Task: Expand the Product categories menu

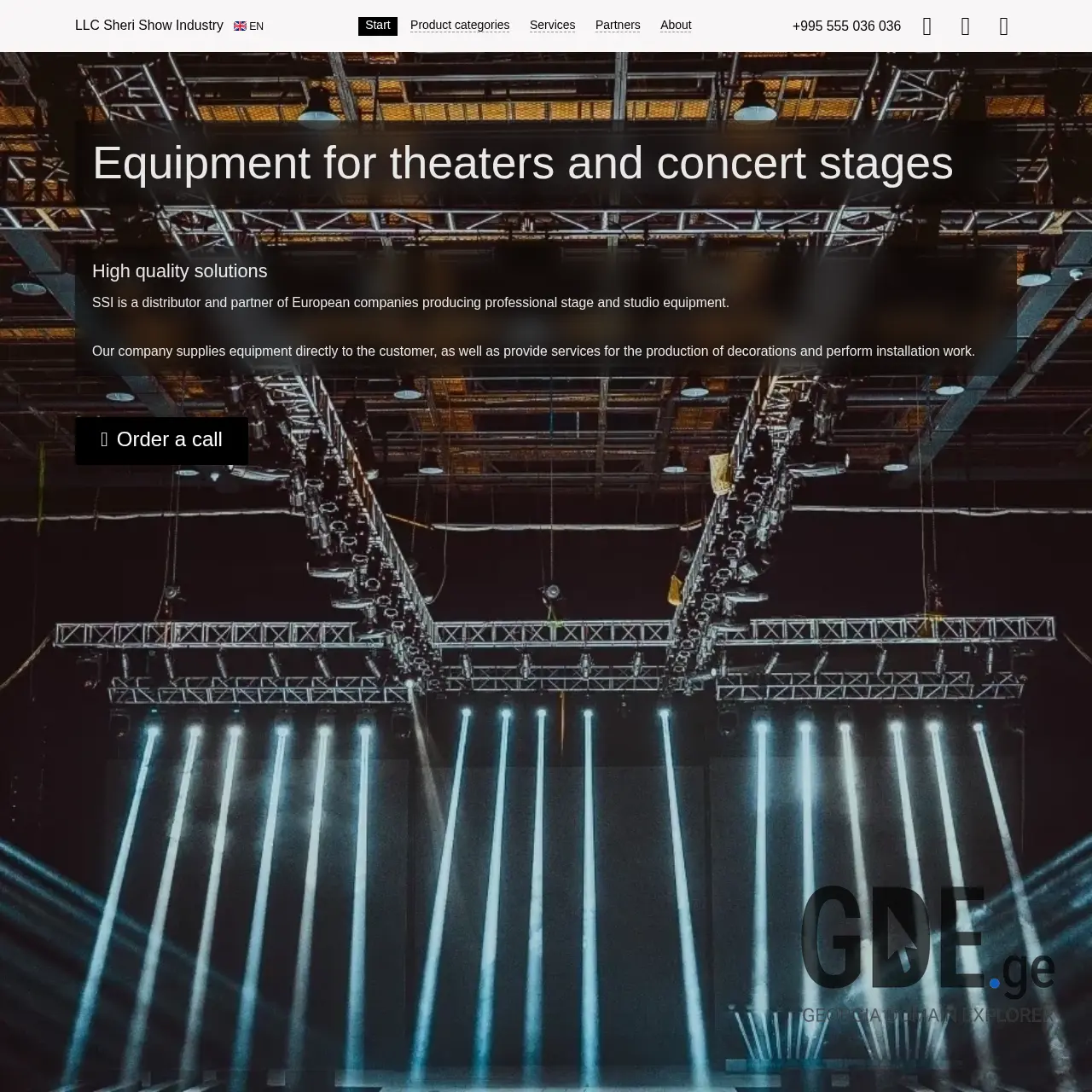Action: pos(460,26)
